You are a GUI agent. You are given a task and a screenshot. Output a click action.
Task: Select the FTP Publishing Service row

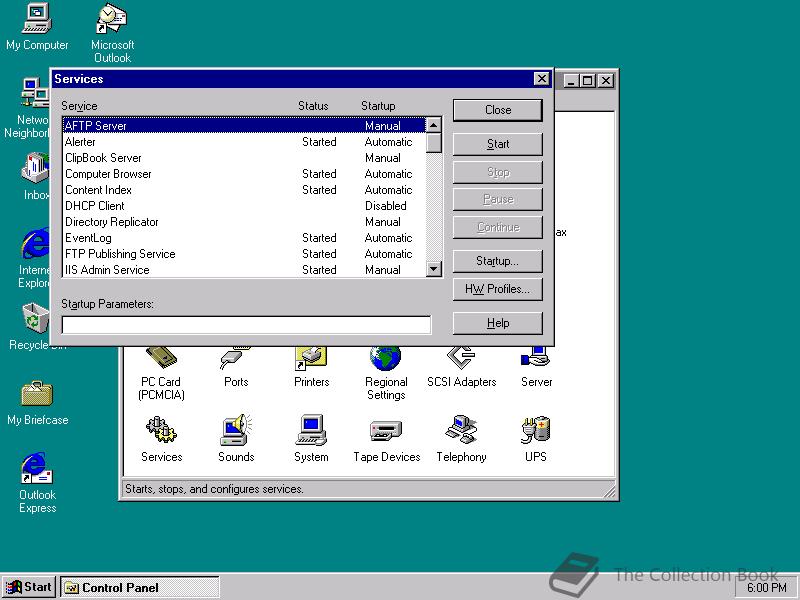pos(244,254)
